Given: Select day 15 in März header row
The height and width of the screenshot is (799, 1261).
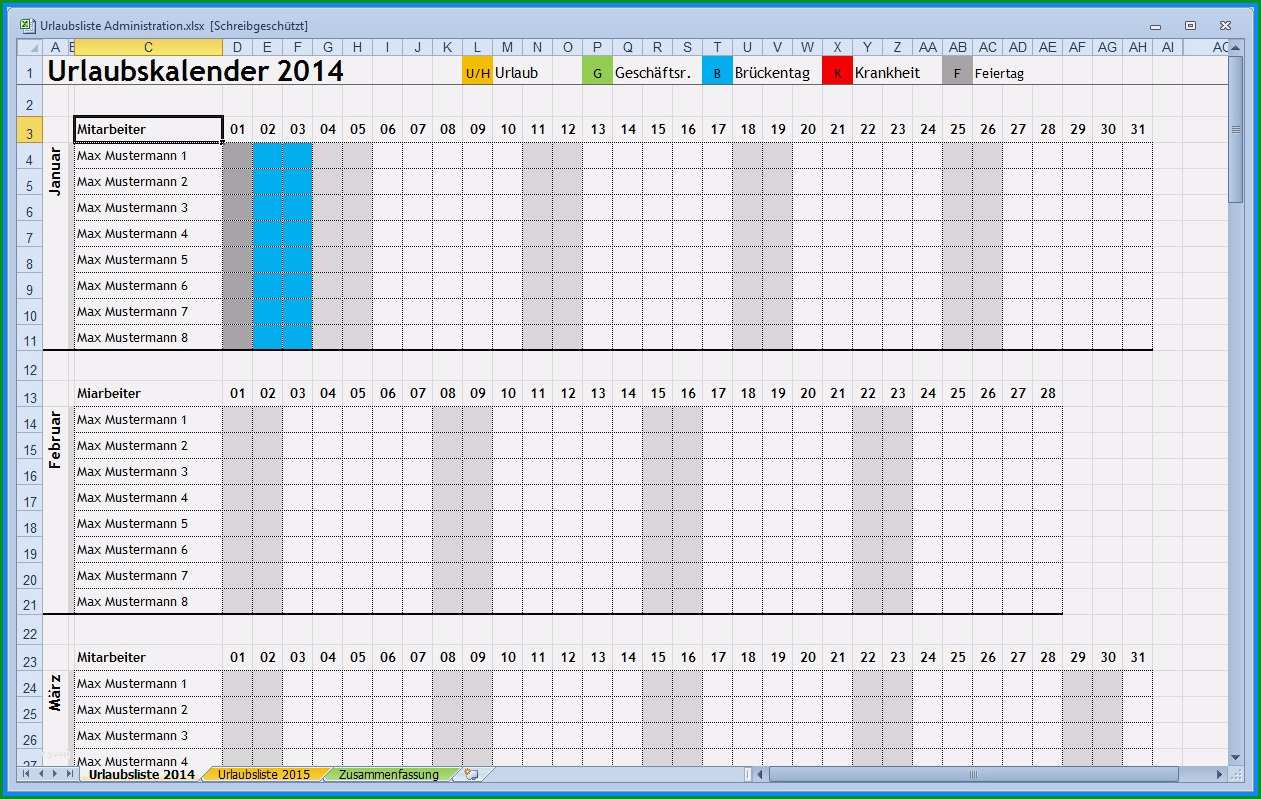Looking at the screenshot, I should (658, 657).
